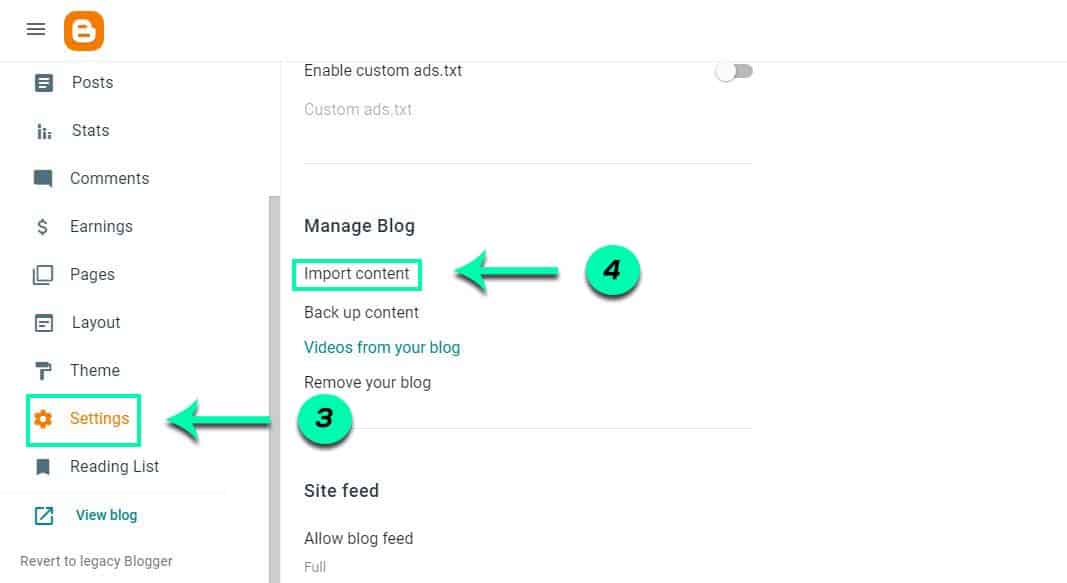Click Back up content option
This screenshot has height=583, width=1067.
click(x=361, y=312)
